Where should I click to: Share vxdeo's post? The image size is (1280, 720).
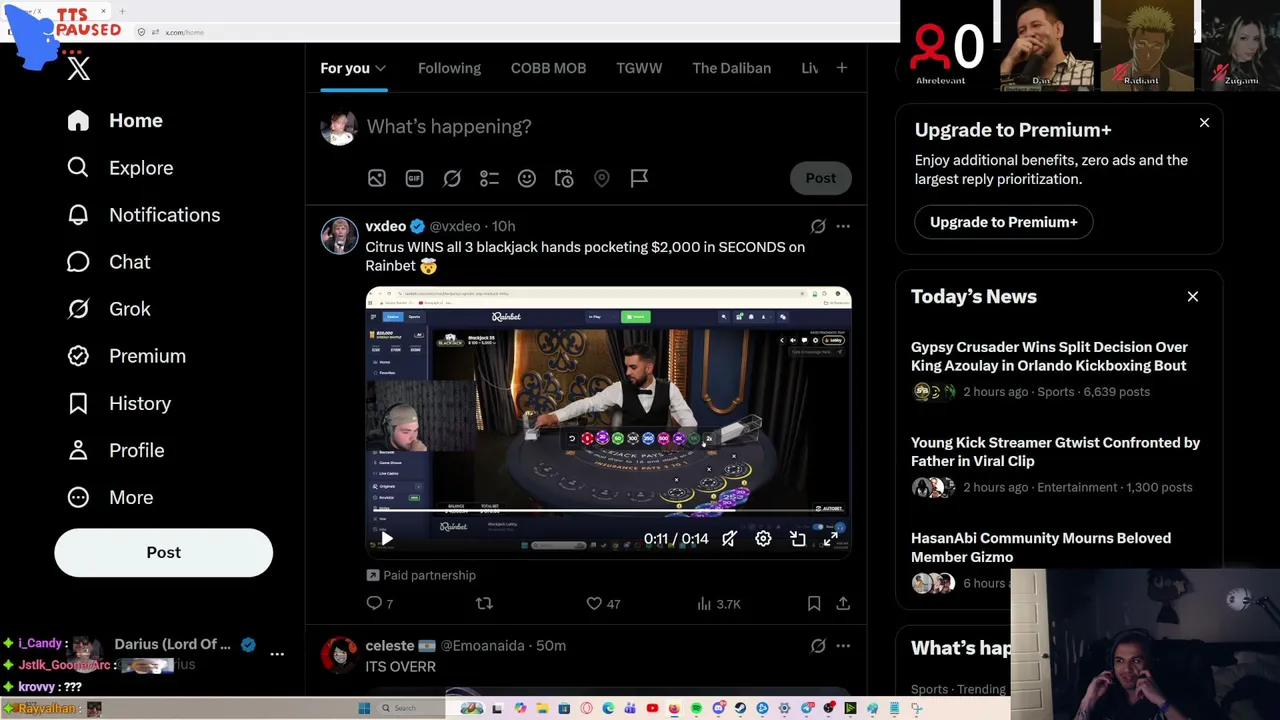coord(843,604)
